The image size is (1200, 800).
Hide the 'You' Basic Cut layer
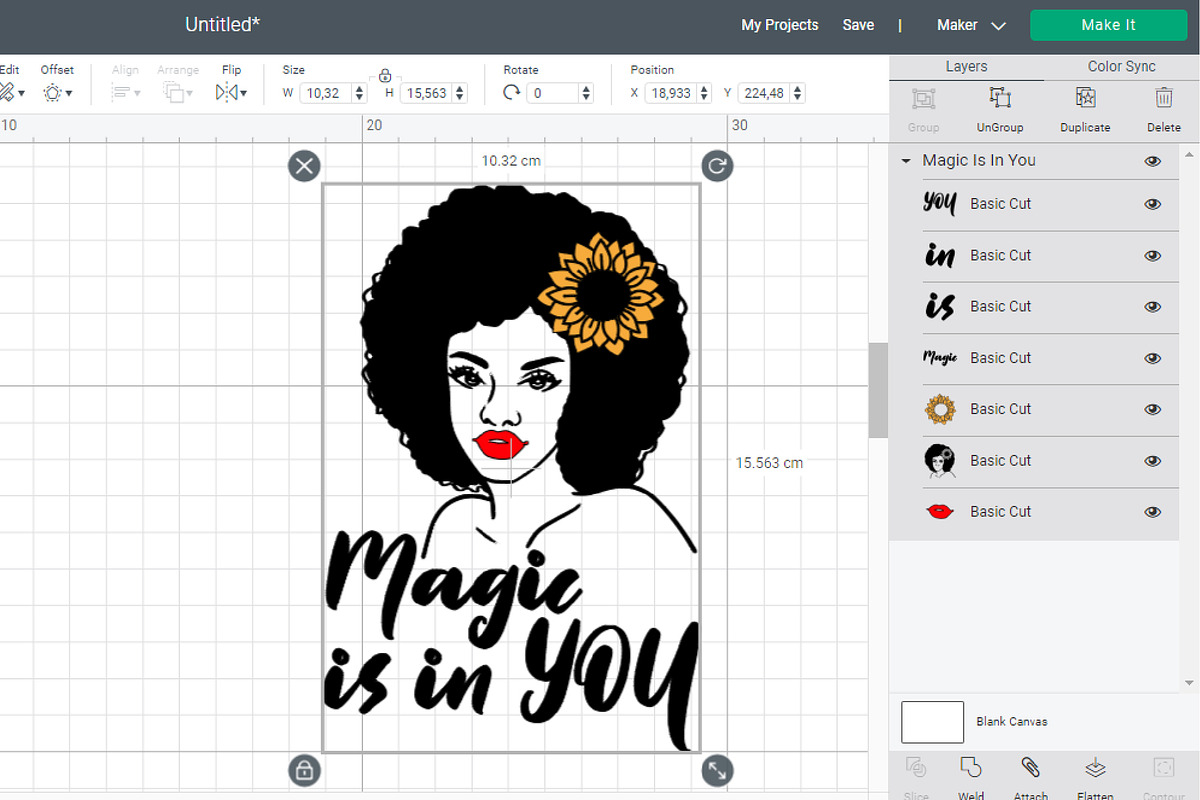1153,204
